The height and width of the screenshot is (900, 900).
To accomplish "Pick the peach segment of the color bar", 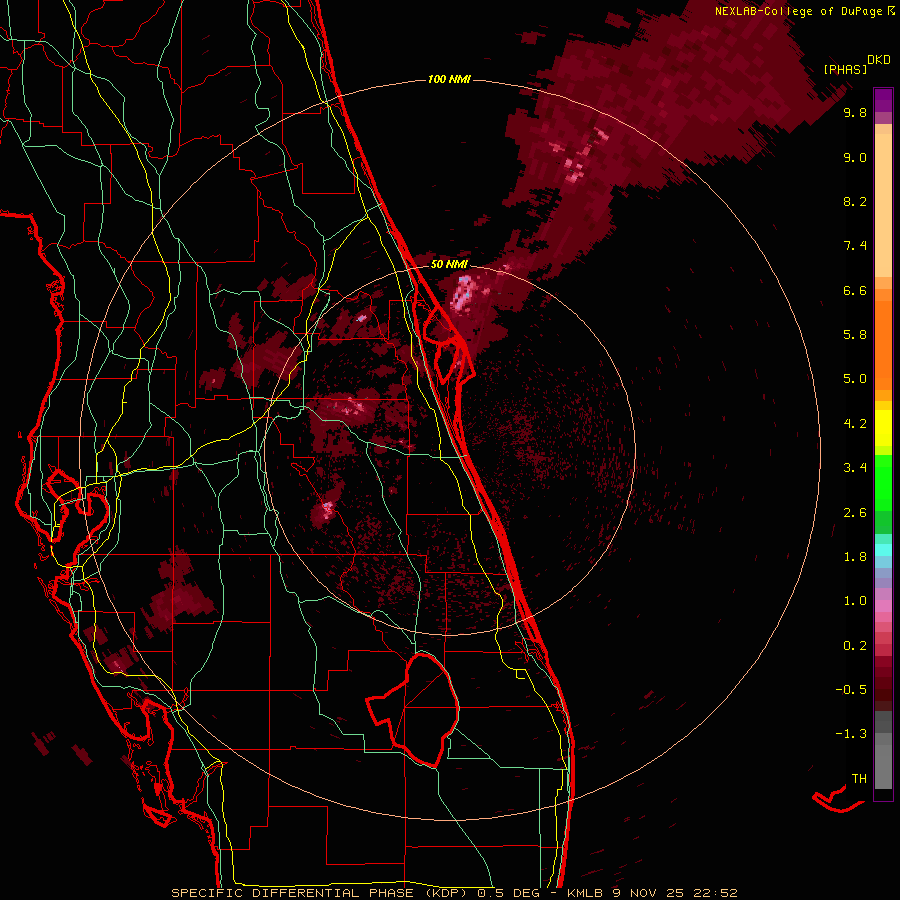I will (x=883, y=205).
